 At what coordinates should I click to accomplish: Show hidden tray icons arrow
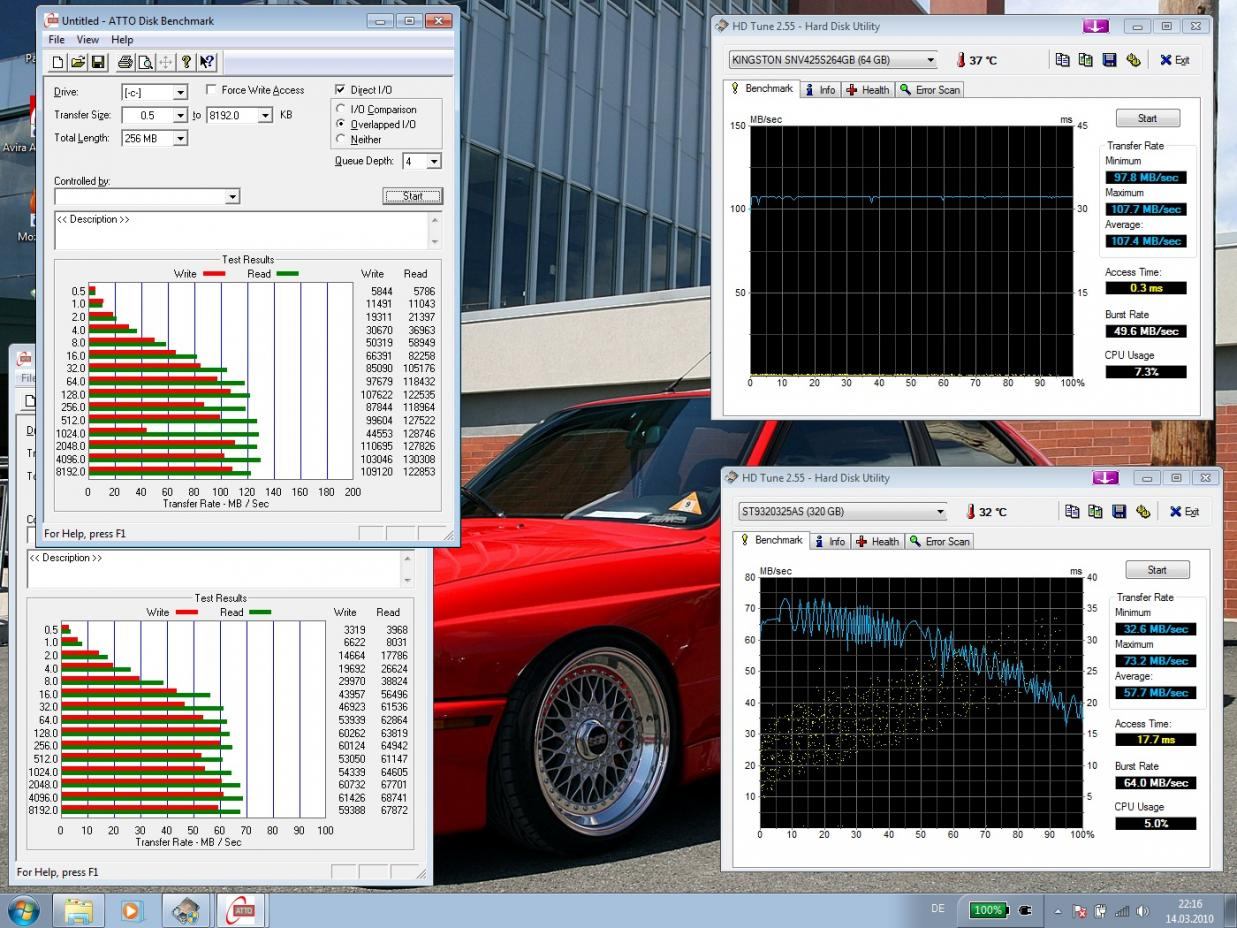(1058, 911)
